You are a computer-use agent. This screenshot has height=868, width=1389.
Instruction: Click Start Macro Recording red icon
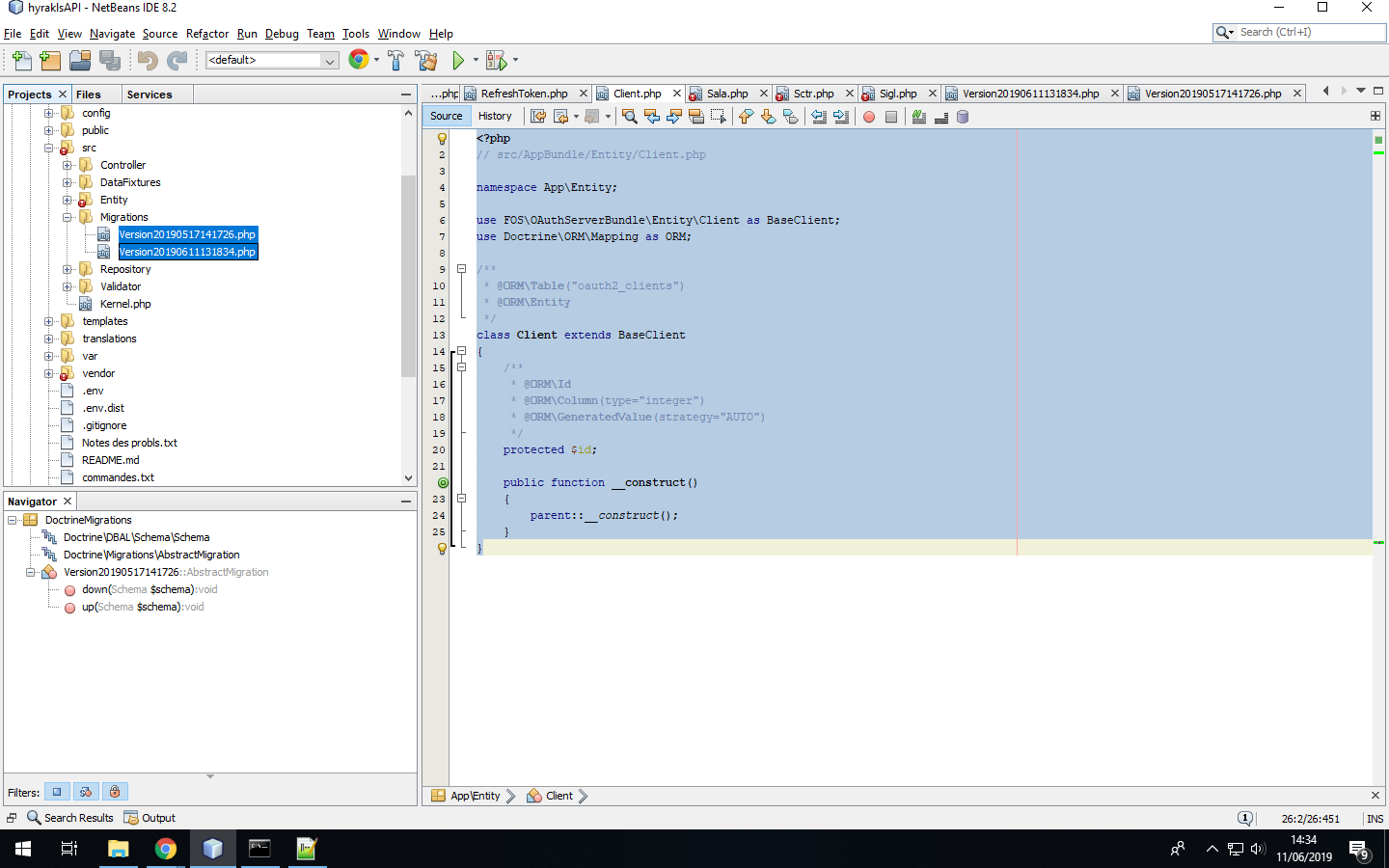pos(869,117)
